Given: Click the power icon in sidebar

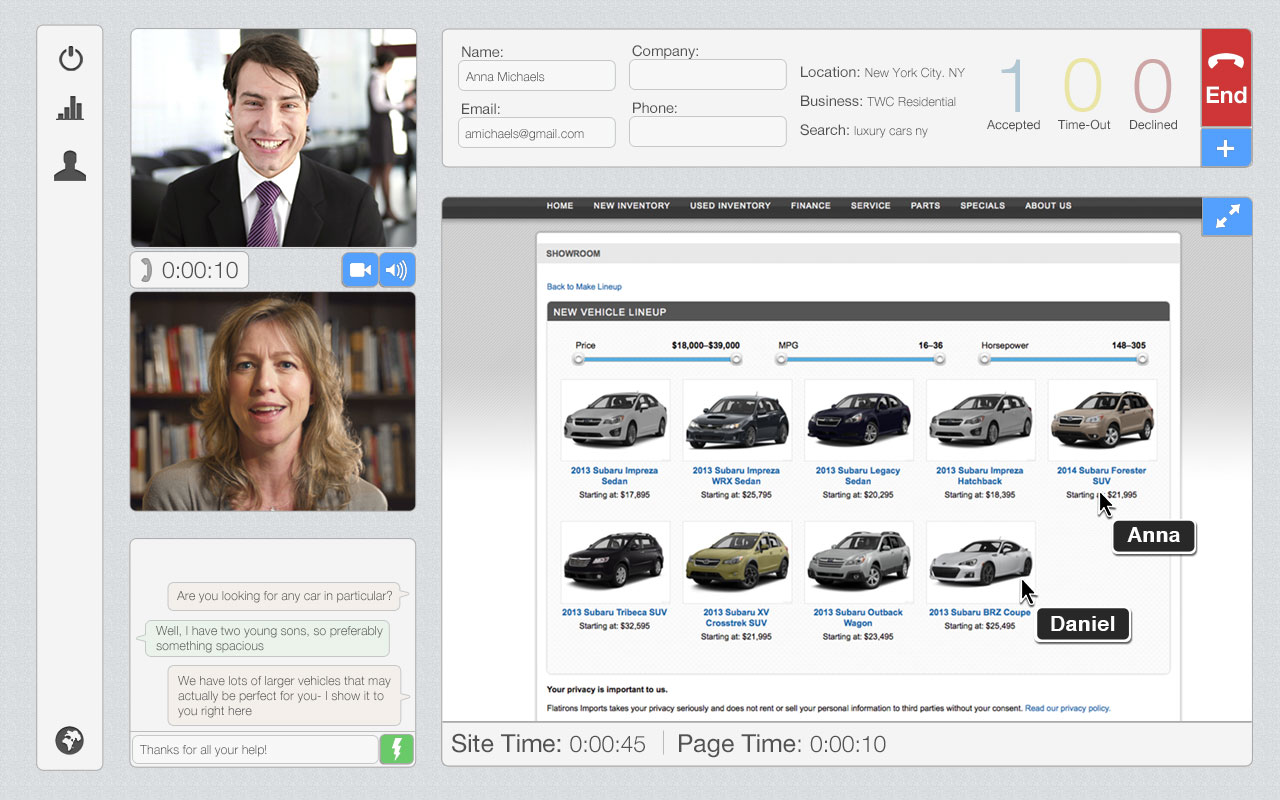Looking at the screenshot, I should tap(70, 59).
